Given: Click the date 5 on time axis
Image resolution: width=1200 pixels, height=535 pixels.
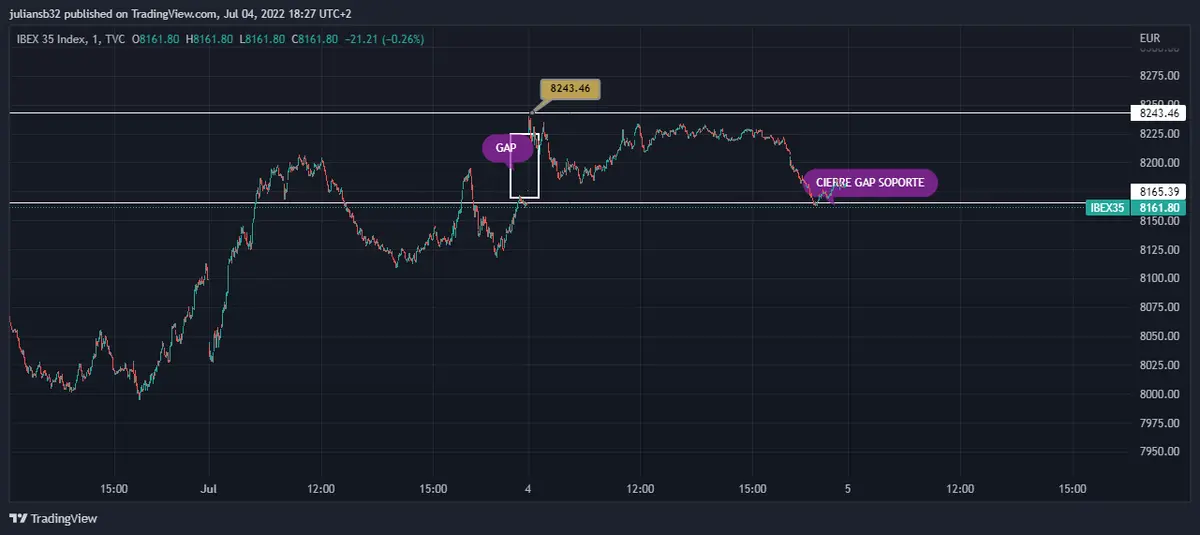Looking at the screenshot, I should [847, 489].
